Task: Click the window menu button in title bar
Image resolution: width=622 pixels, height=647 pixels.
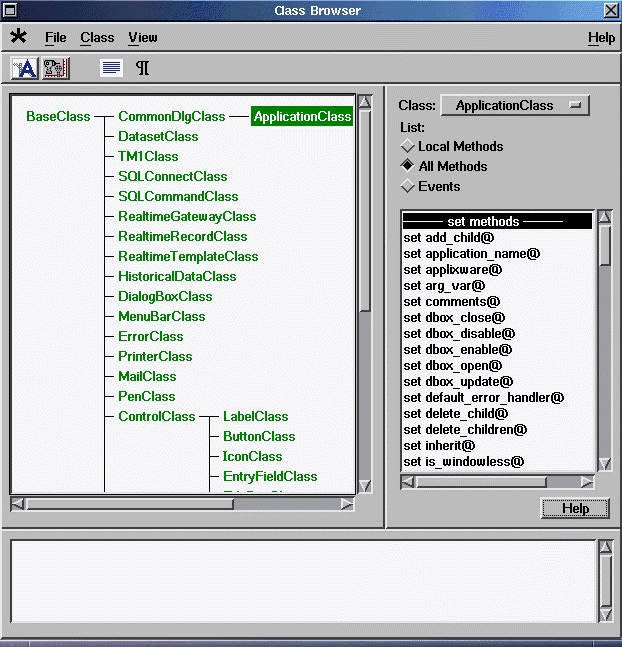Action: [11, 10]
